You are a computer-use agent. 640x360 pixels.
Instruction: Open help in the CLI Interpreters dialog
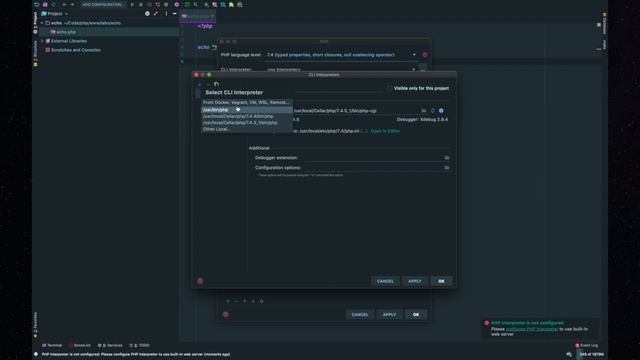[200, 281]
